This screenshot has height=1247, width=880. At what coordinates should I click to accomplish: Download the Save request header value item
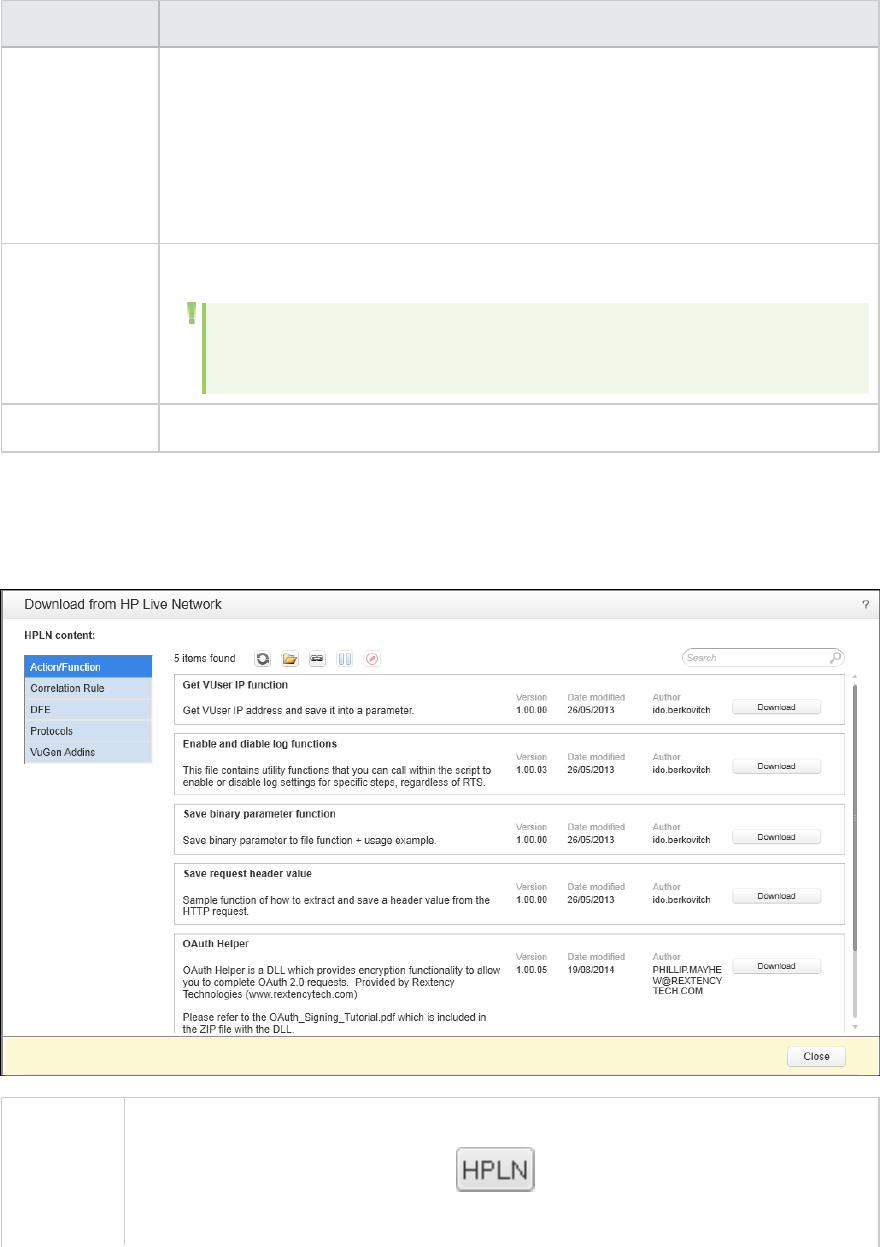776,896
